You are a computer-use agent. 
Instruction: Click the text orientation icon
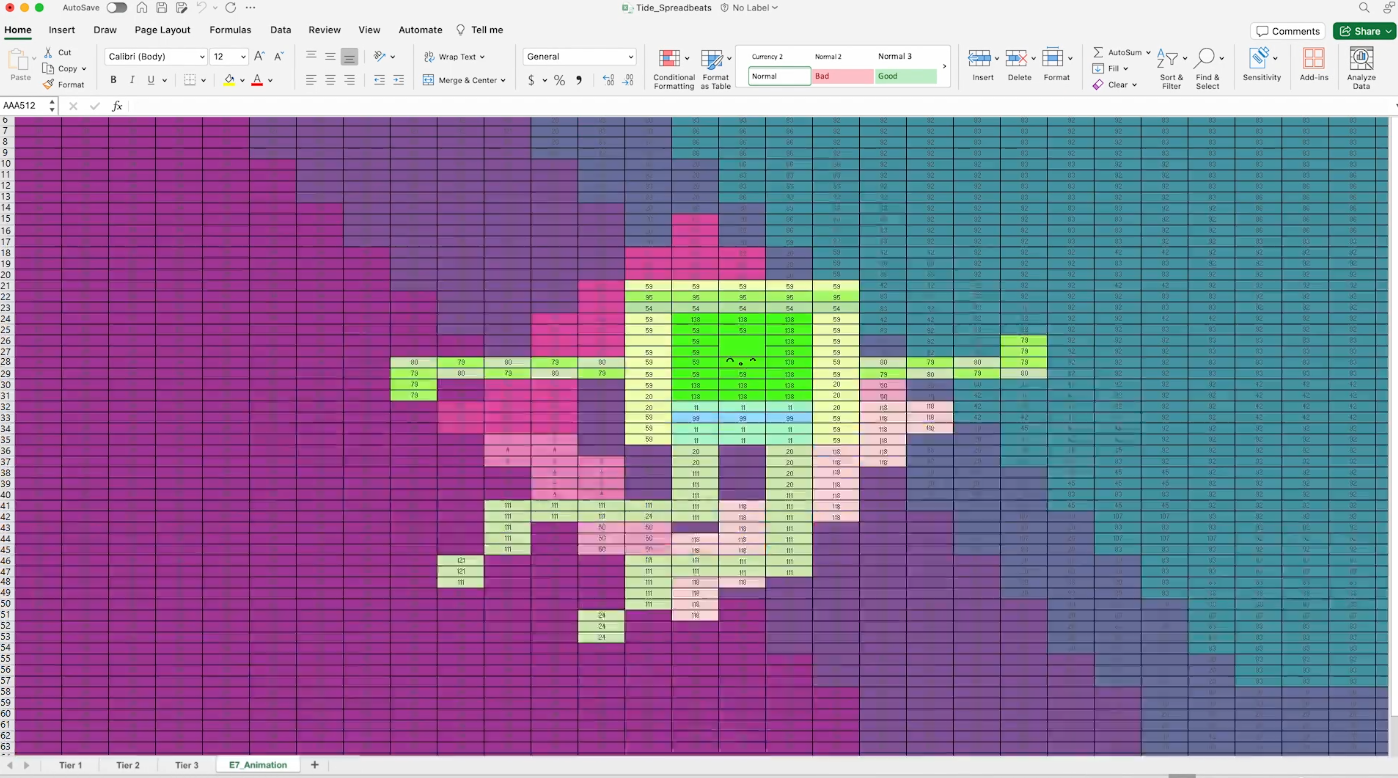coord(380,57)
